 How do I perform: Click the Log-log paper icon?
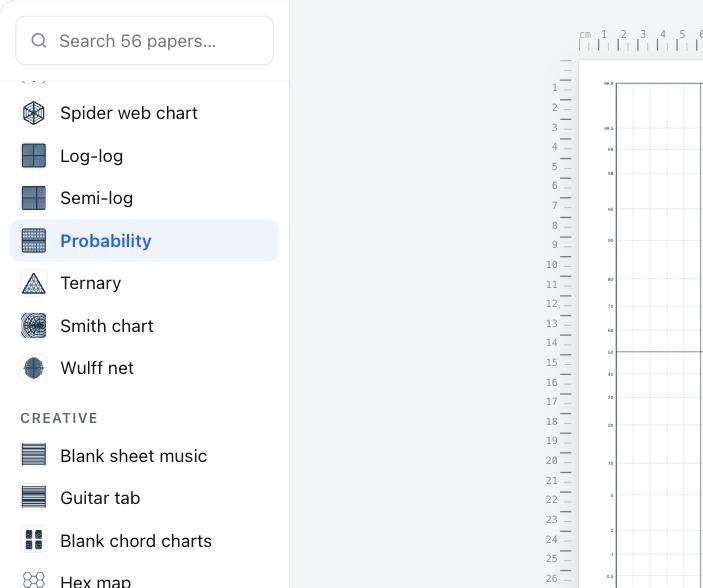click(x=34, y=156)
